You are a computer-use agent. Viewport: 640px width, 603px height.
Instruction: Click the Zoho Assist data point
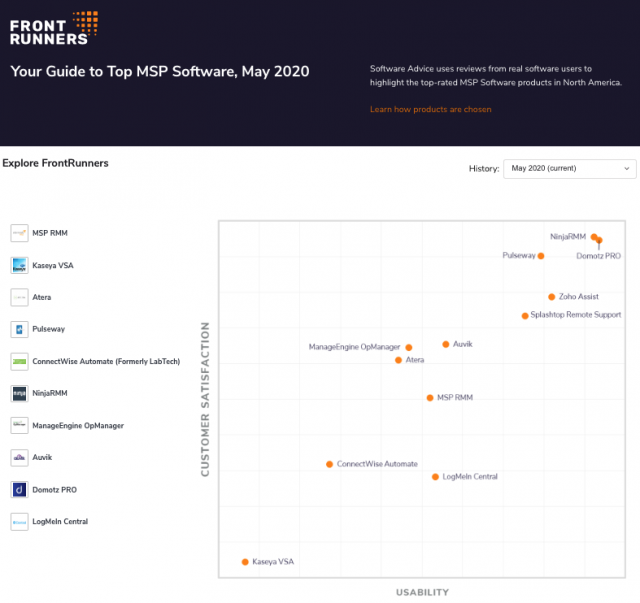pyautogui.click(x=551, y=297)
